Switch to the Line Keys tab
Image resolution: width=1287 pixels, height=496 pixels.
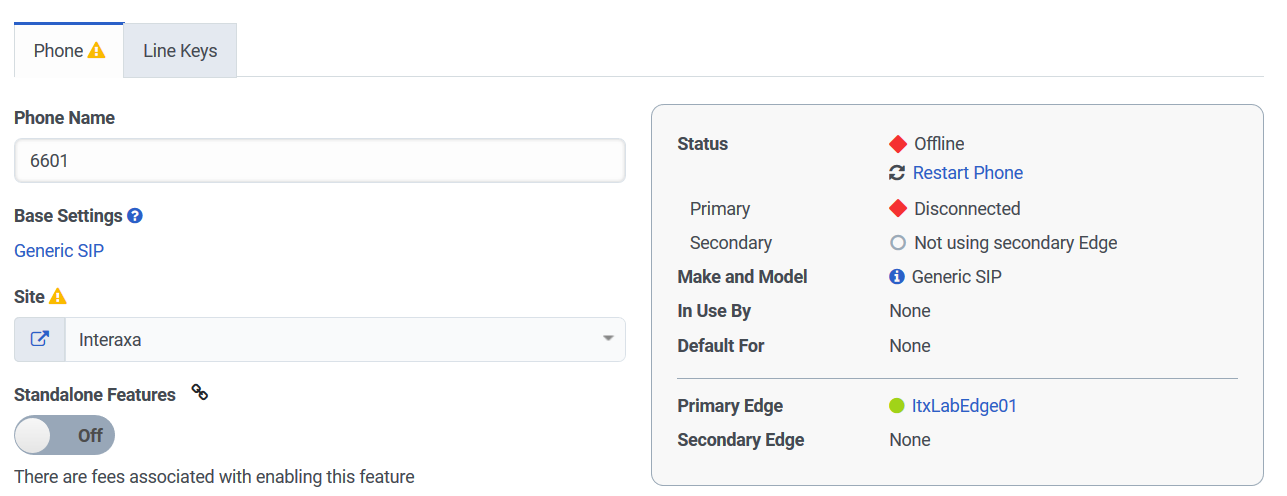click(180, 51)
